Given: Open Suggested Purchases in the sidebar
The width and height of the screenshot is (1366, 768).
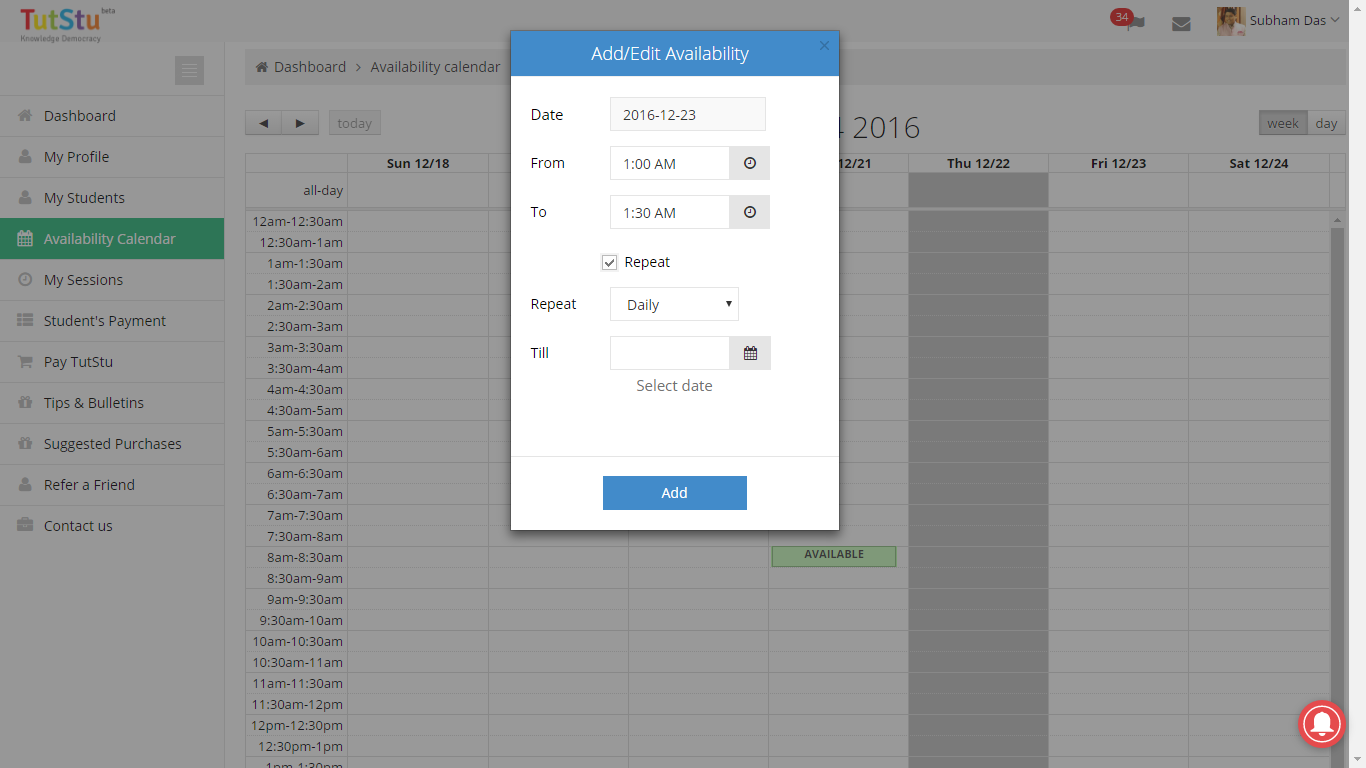Looking at the screenshot, I should tap(112, 444).
